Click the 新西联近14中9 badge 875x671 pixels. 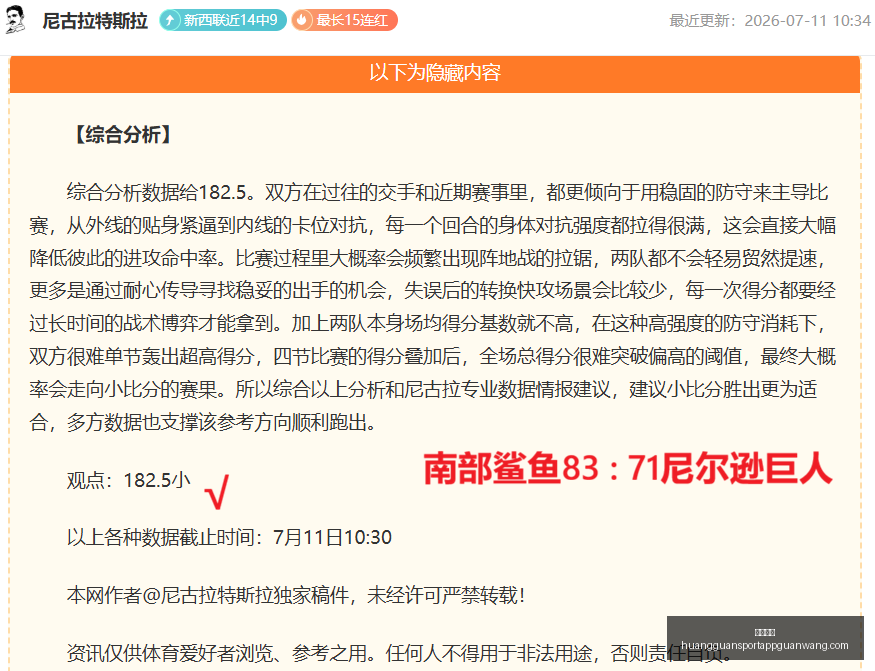coord(223,20)
